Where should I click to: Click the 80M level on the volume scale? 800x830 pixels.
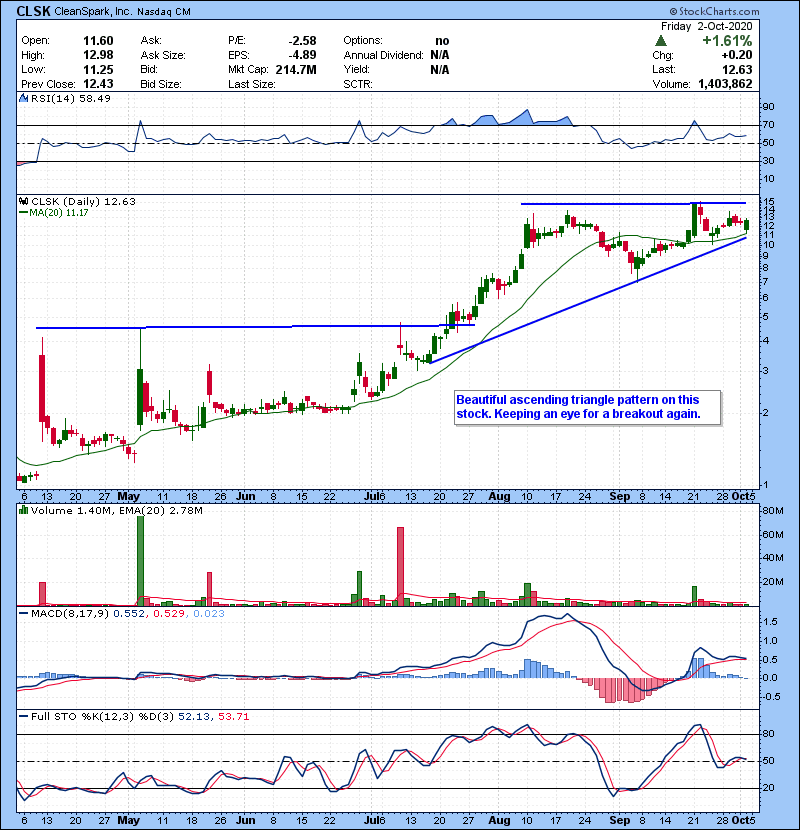click(772, 511)
